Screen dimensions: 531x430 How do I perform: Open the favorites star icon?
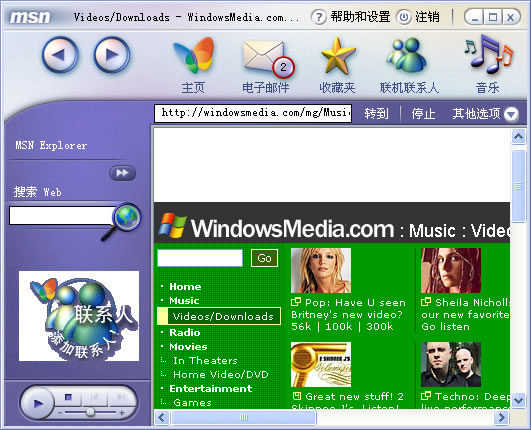(x=338, y=56)
